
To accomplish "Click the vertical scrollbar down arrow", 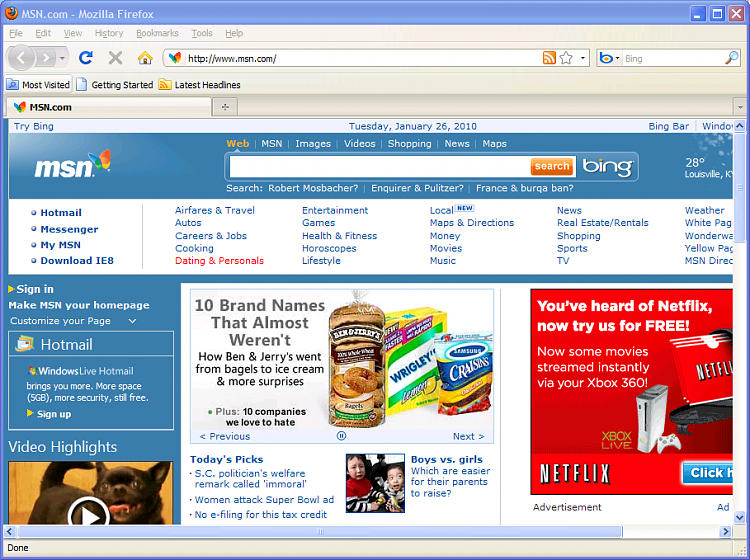I will 739,517.
